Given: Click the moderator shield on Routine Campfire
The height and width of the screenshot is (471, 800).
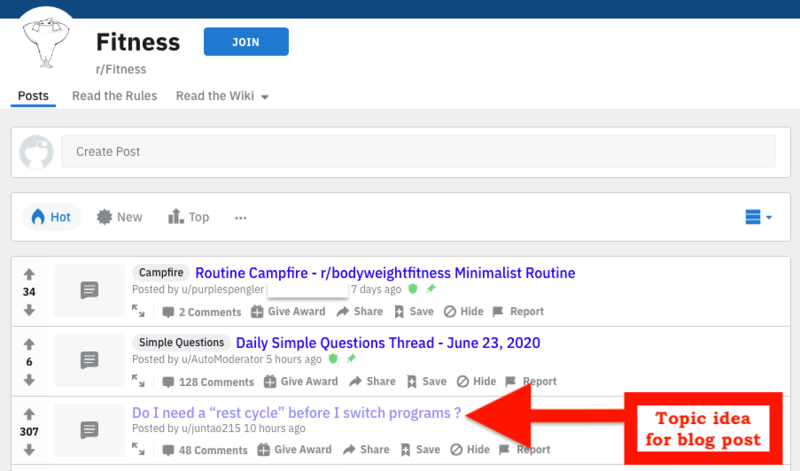Looking at the screenshot, I should coord(413,289).
